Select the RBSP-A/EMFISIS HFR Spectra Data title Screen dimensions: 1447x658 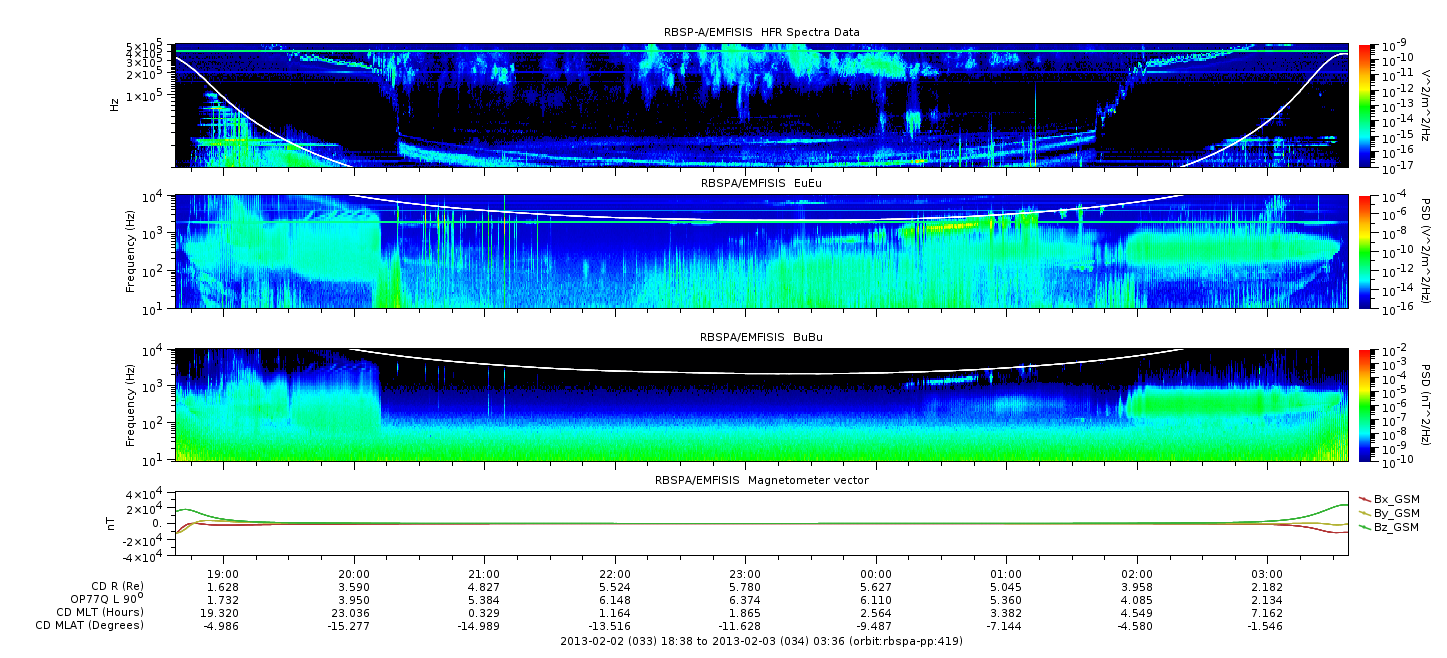pyautogui.click(x=761, y=33)
